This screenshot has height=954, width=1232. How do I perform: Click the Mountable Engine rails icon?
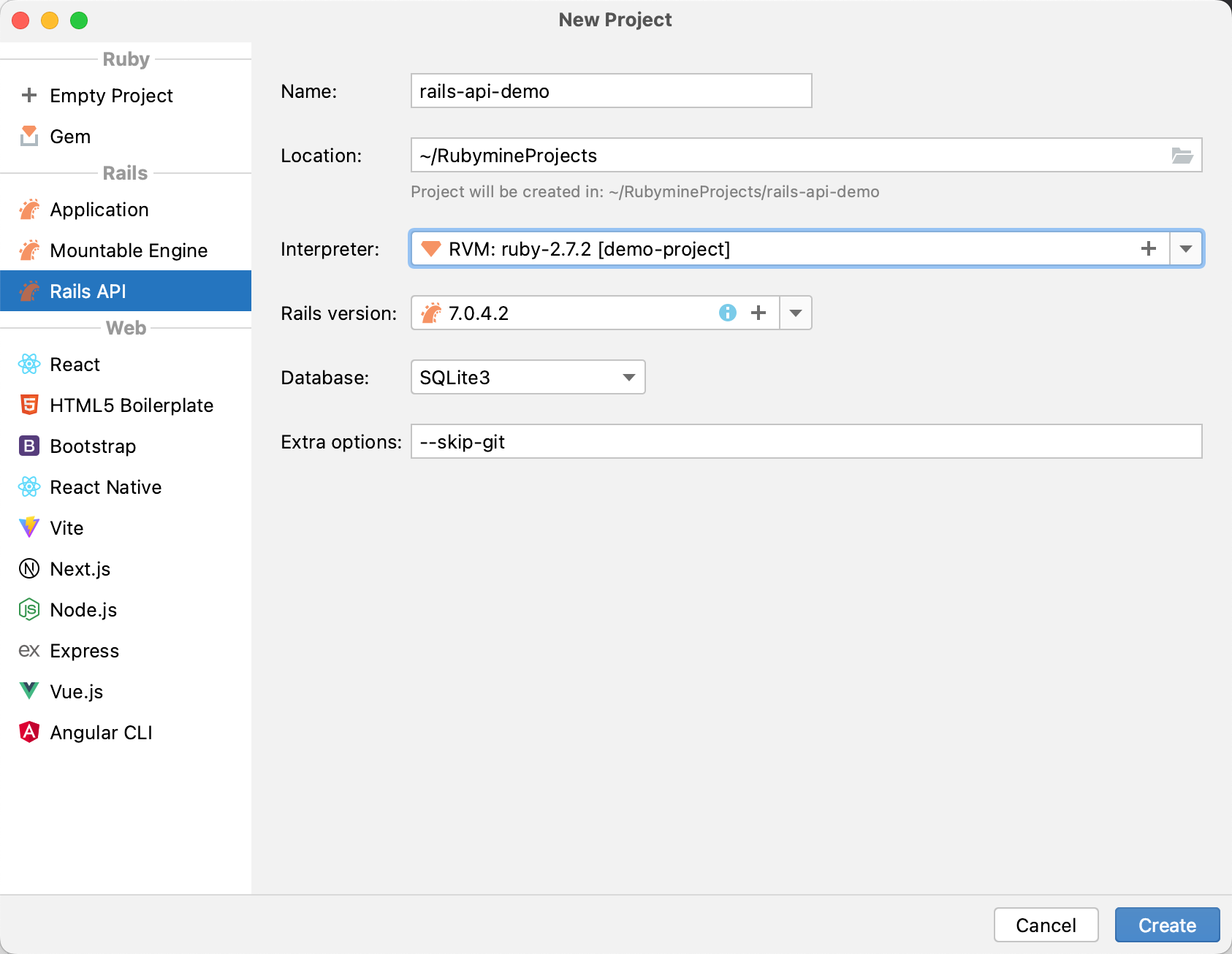click(29, 250)
